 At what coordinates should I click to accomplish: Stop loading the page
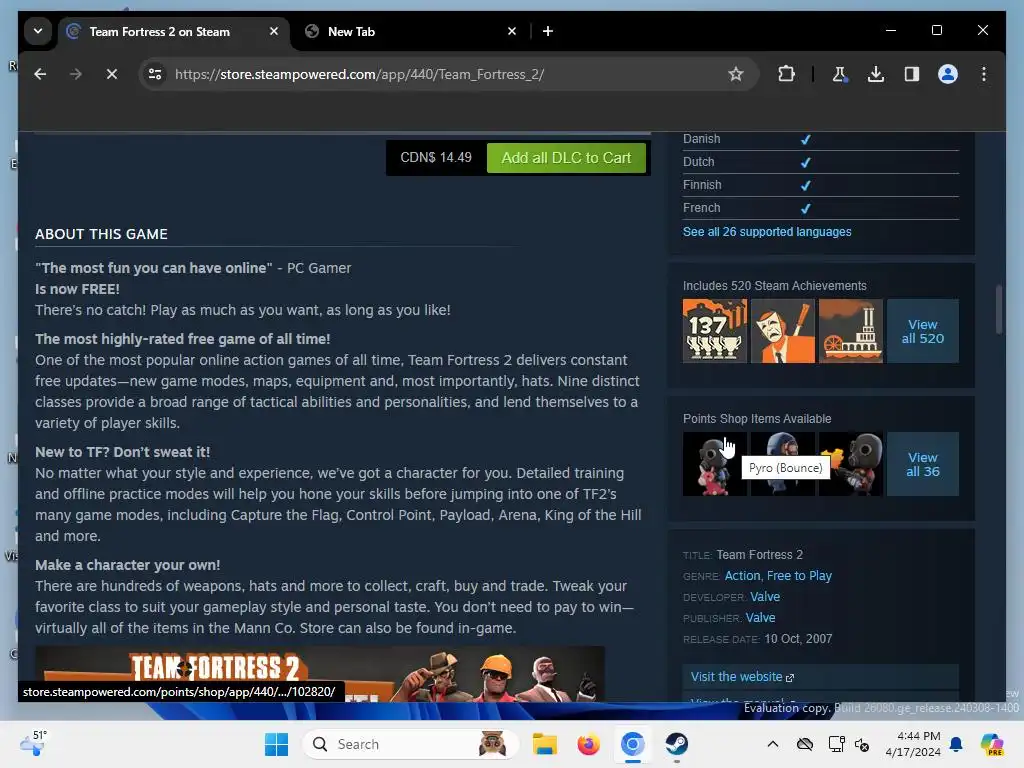[112, 74]
